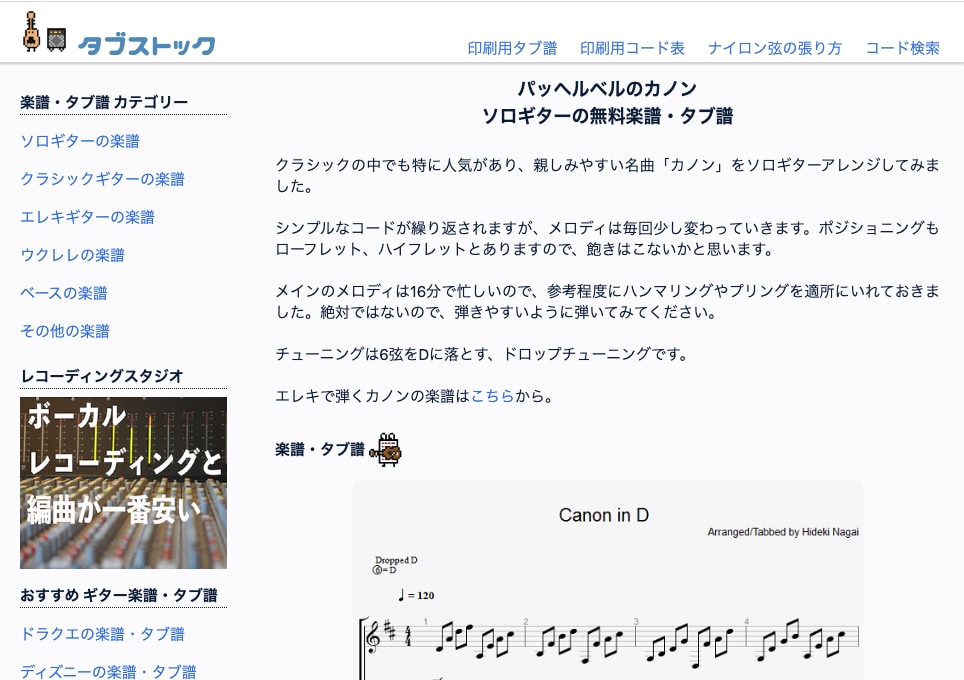
Task: Go to クラシックギターの楽譜 category
Action: 103,179
